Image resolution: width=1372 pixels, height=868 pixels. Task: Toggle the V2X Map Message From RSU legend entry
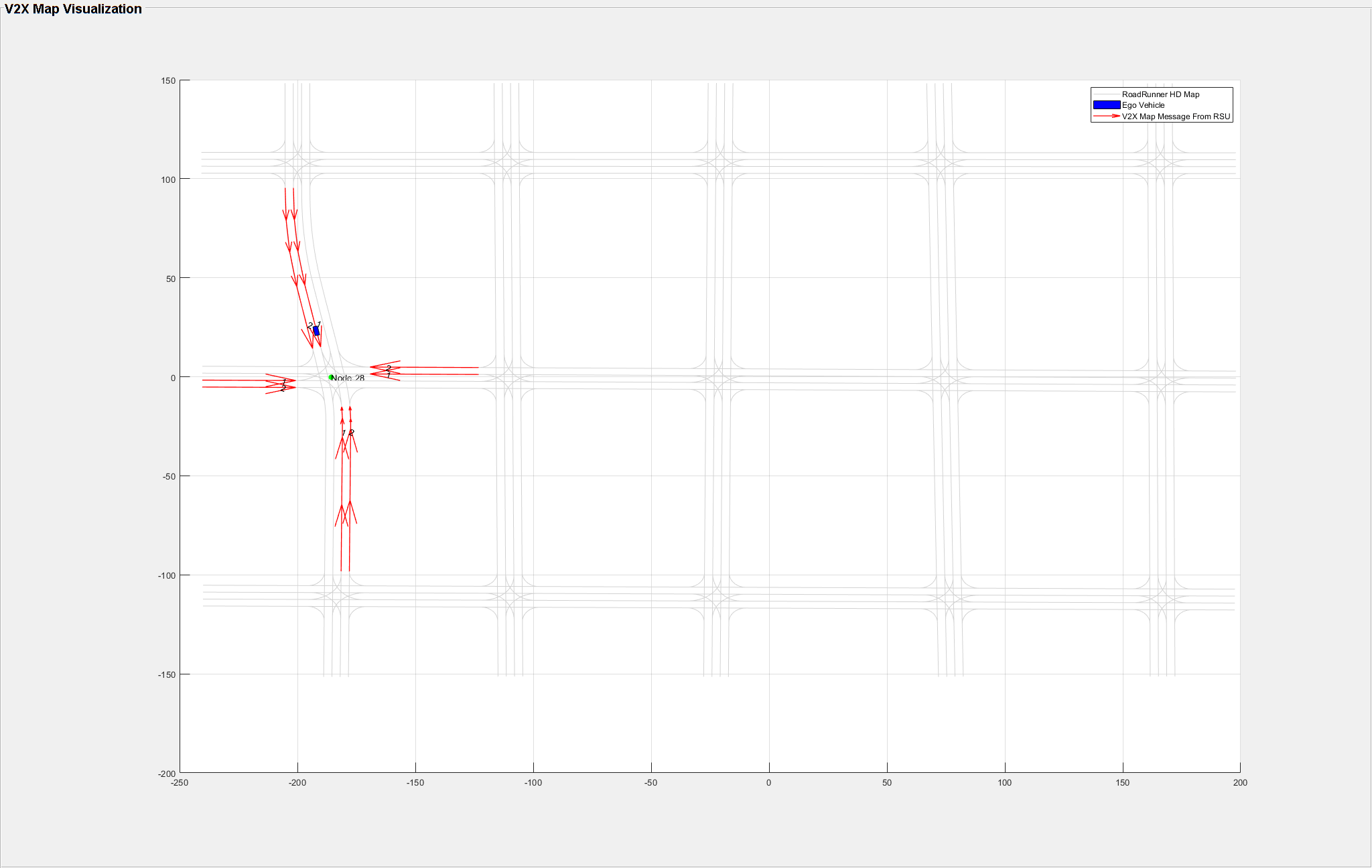pos(1176,115)
